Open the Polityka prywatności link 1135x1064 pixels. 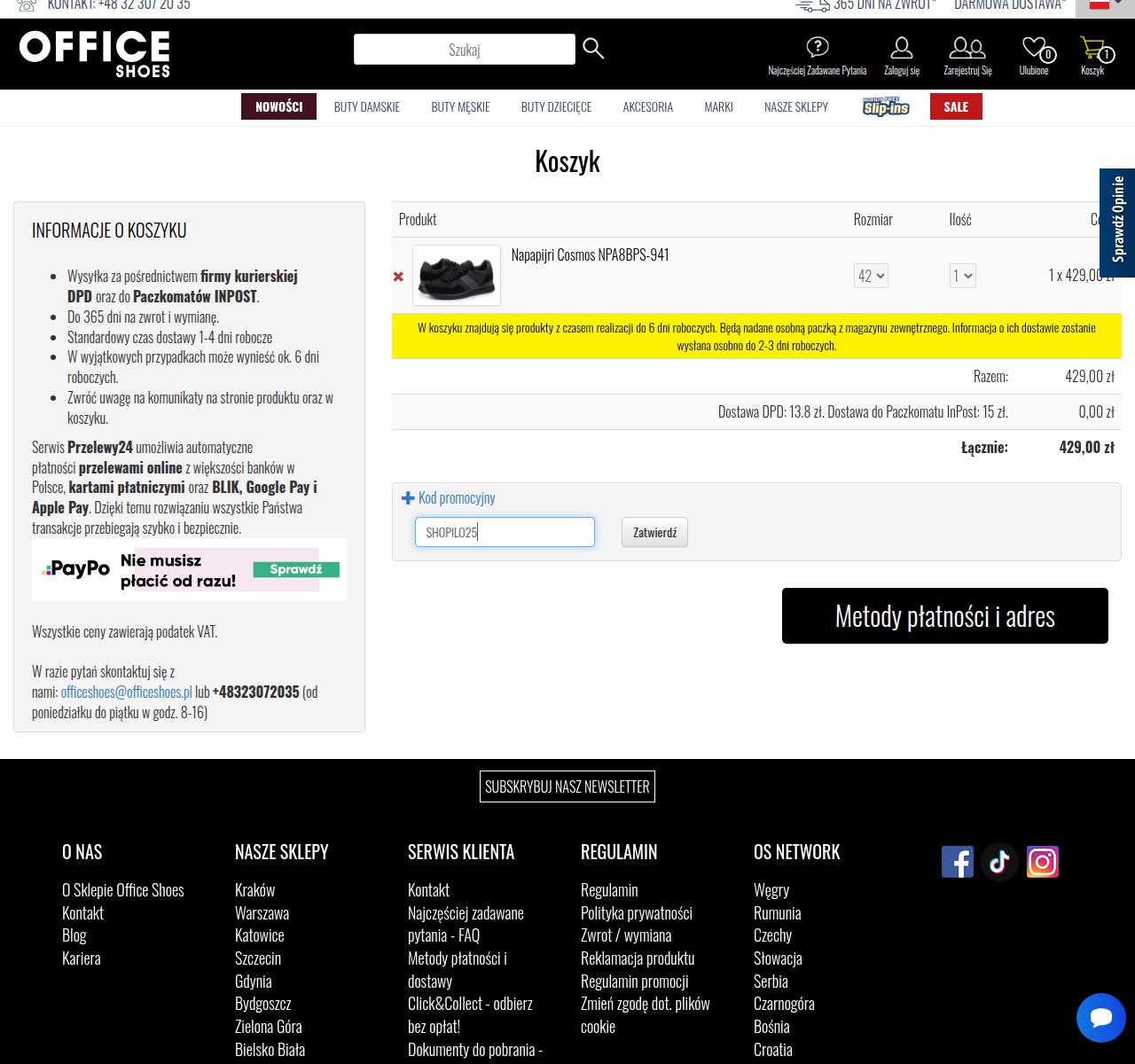(x=637, y=913)
